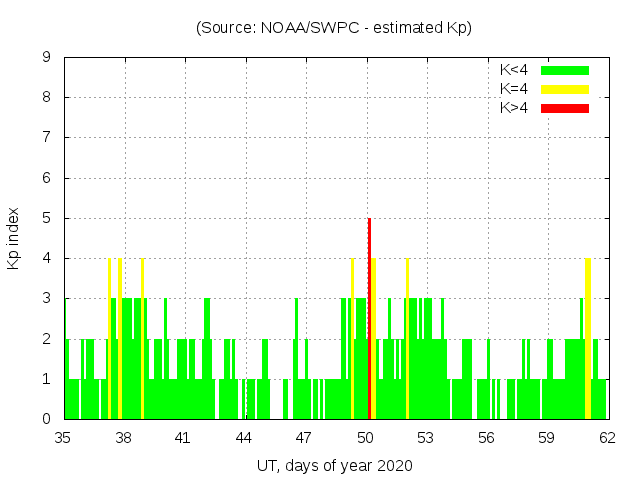The height and width of the screenshot is (480, 640).
Task: Click the yellow K=4 legend swatch
Action: coord(565,89)
